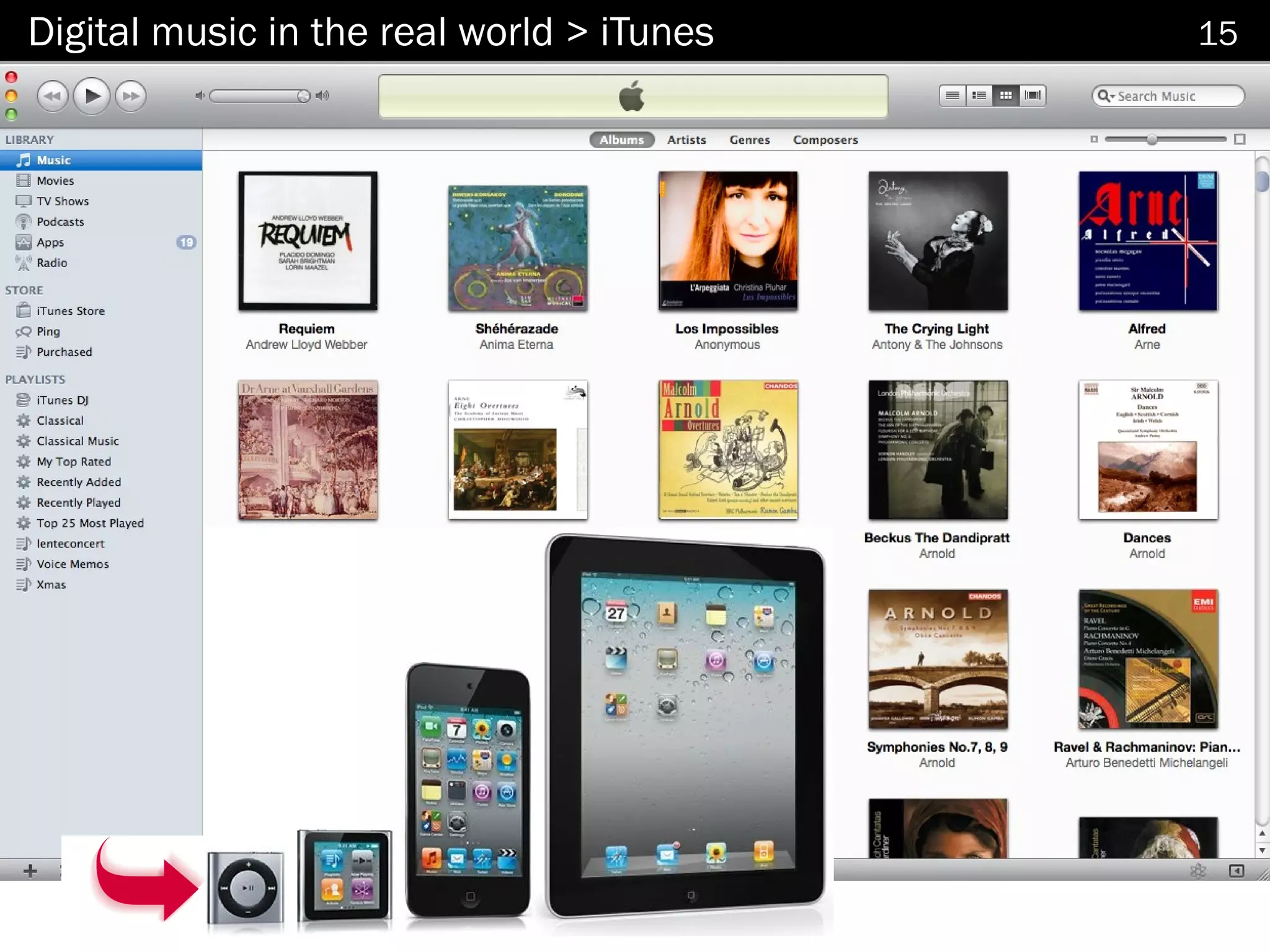This screenshot has height=952, width=1270.
Task: Select the Voice Memos playlist
Action: (101, 563)
